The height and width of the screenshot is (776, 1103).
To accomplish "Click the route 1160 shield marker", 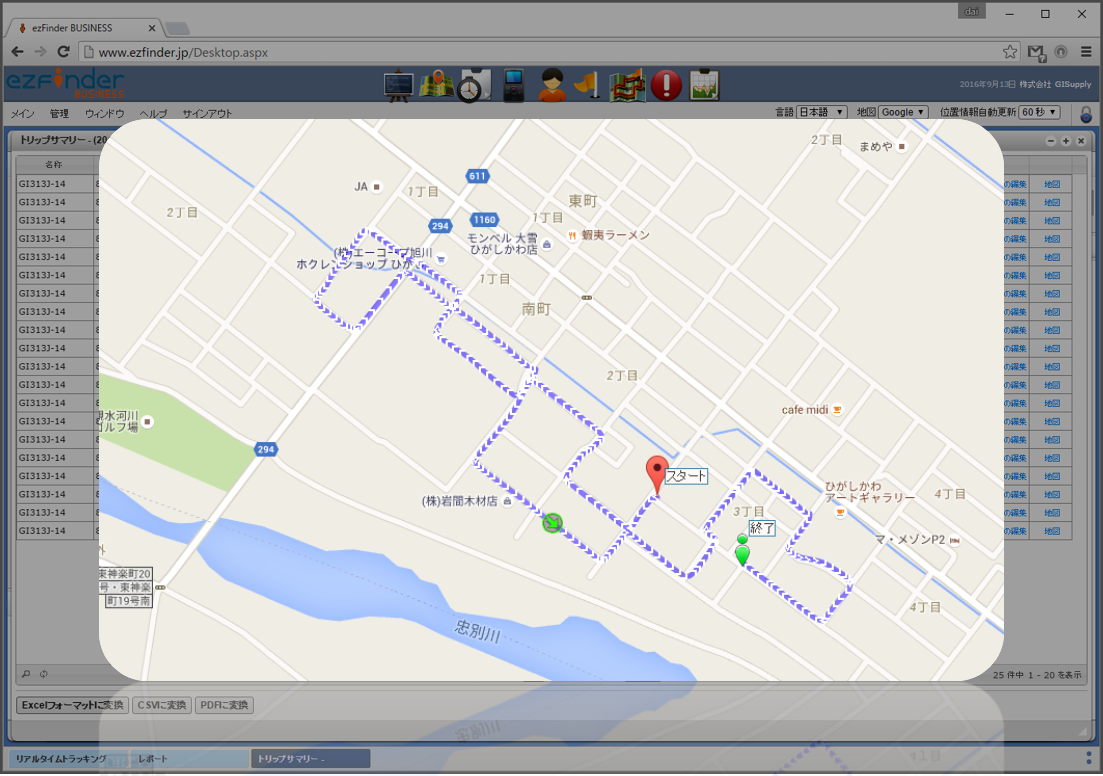I will 485,220.
